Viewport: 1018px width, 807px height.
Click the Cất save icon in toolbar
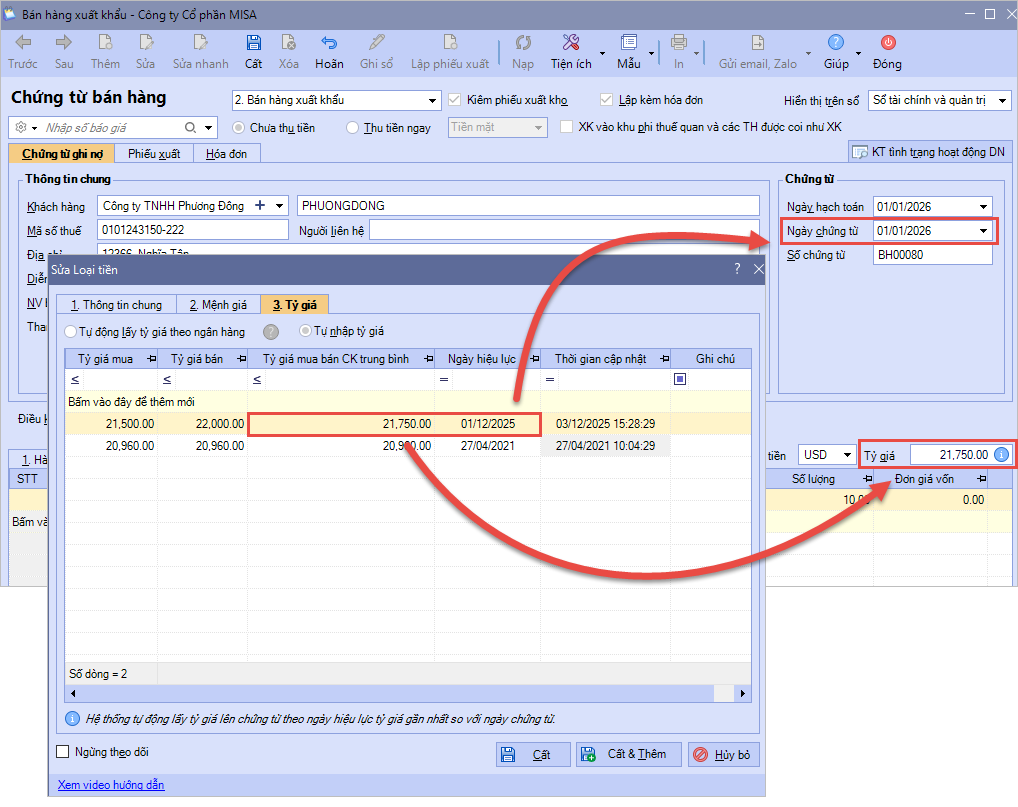point(253,43)
